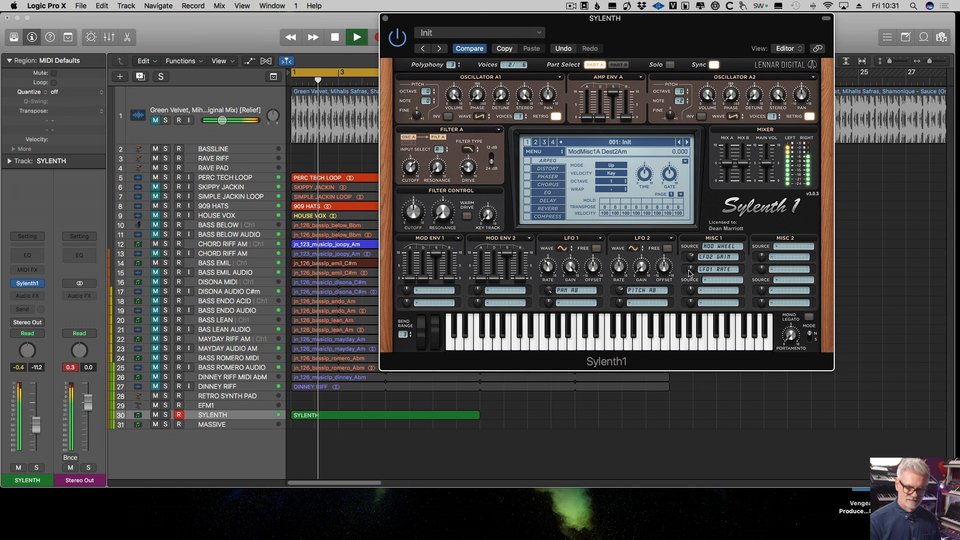Adjust the Green Velvet track volume slider
The height and width of the screenshot is (540, 960).
pos(223,121)
